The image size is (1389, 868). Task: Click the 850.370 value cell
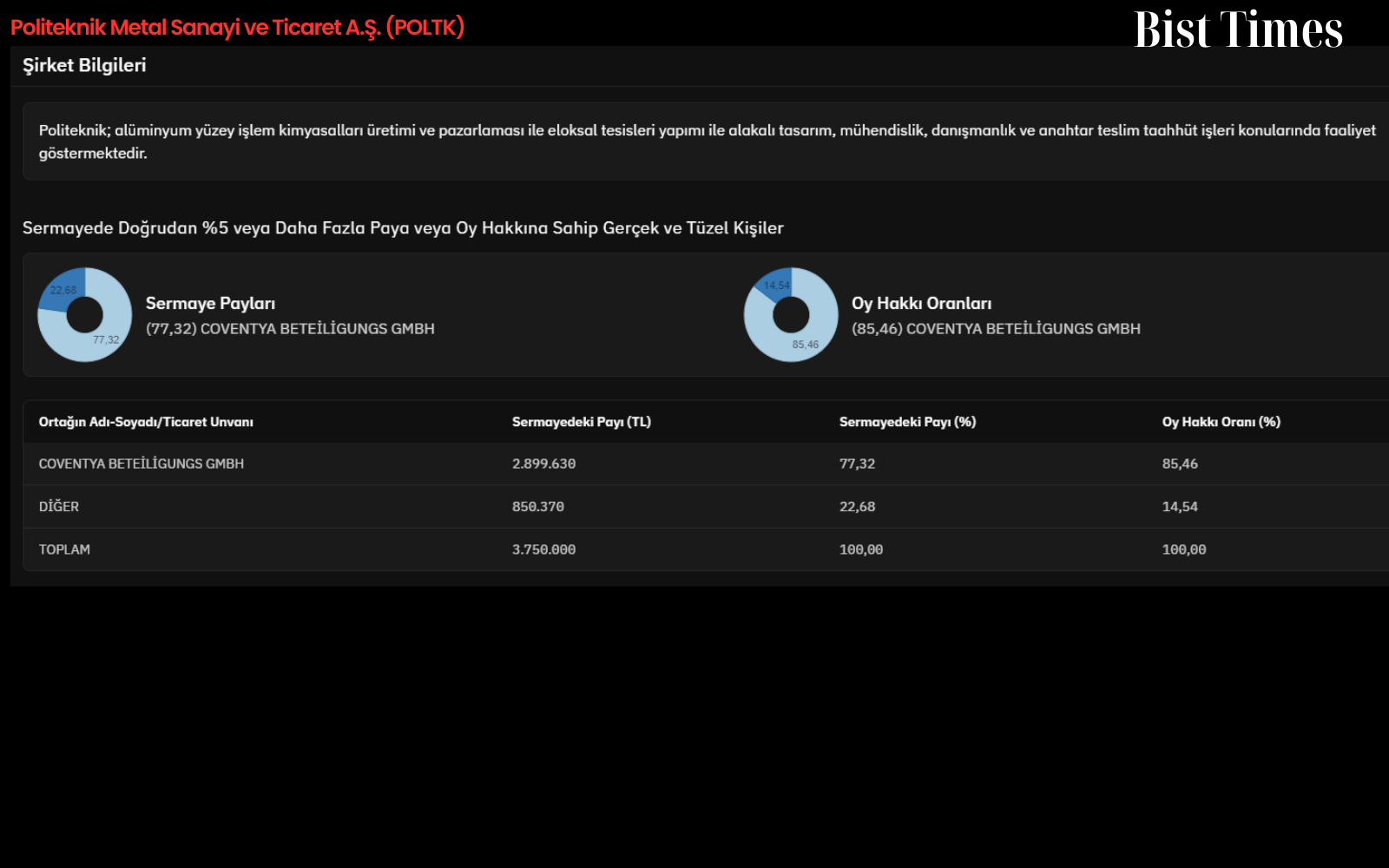(x=538, y=506)
